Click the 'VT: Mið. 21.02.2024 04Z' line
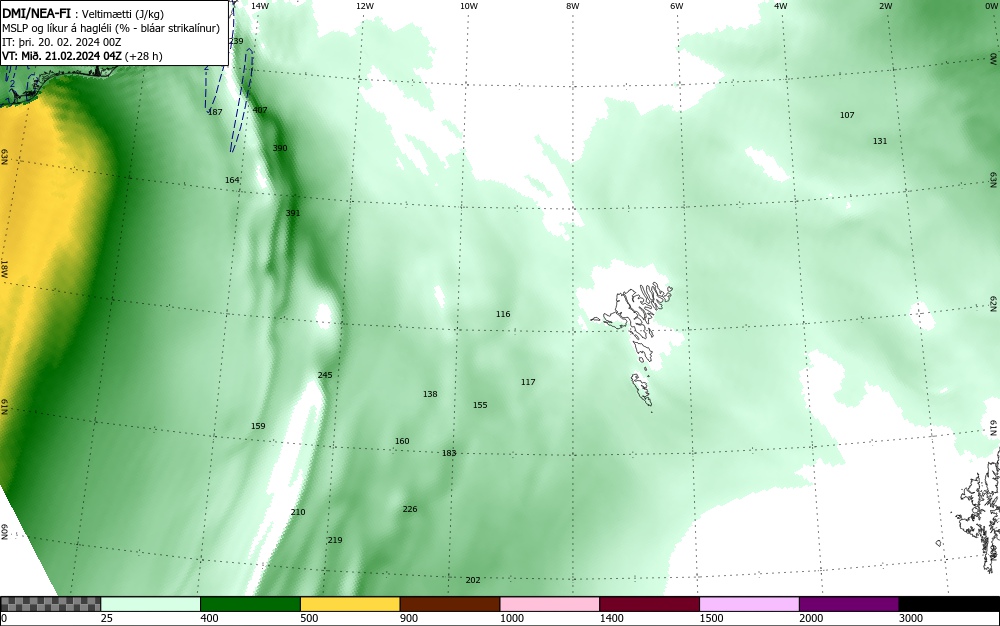The image size is (1000, 626). click(x=82, y=56)
